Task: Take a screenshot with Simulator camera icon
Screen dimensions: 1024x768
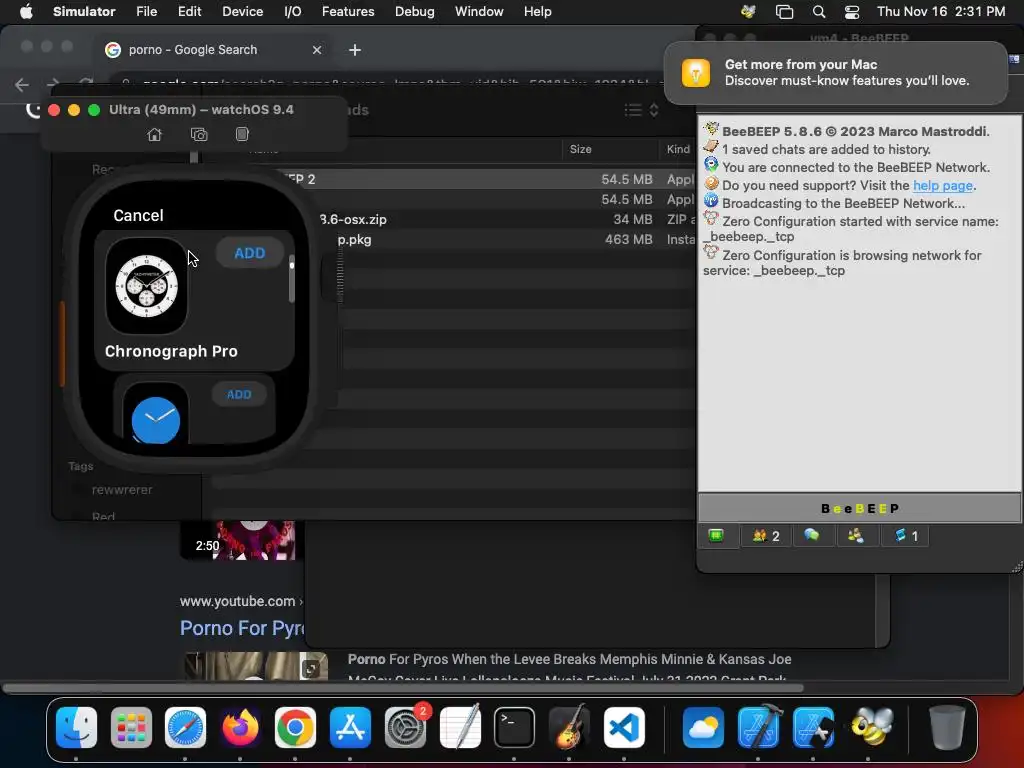Action: tap(199, 135)
